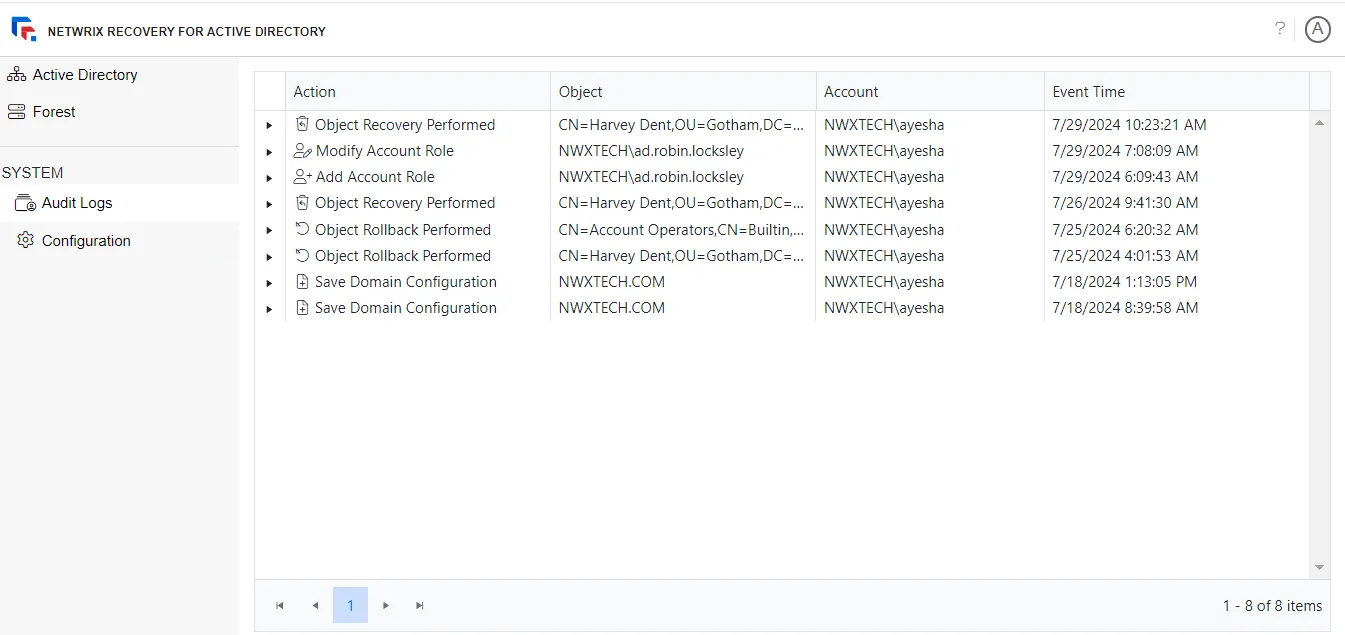Go to the last page
Viewport: 1345px width, 635px height.
(x=420, y=605)
